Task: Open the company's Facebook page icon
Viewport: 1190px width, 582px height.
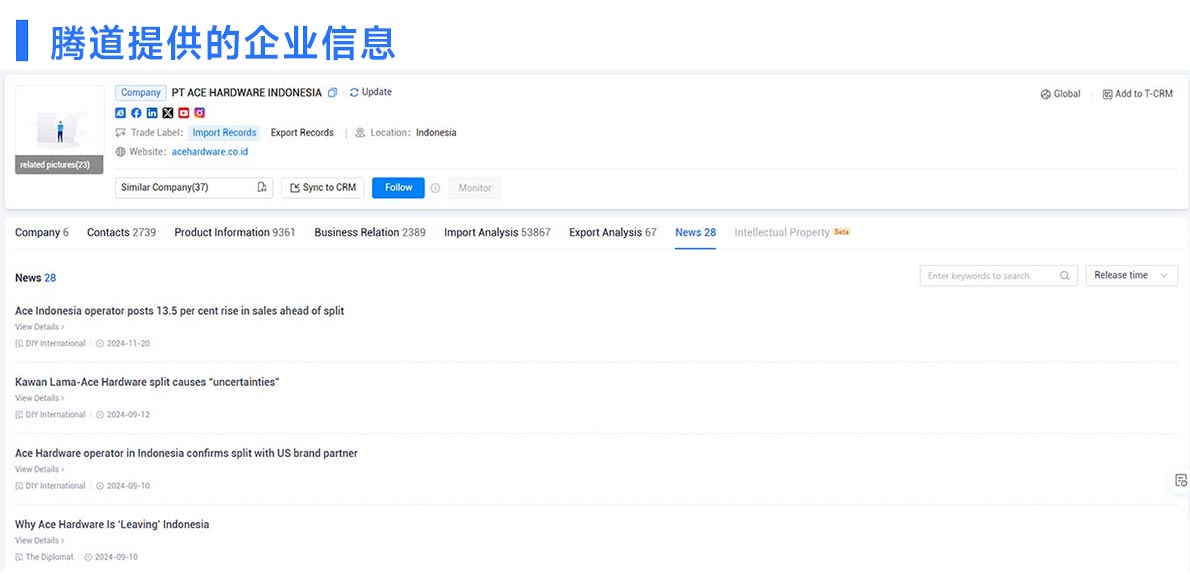Action: (136, 113)
